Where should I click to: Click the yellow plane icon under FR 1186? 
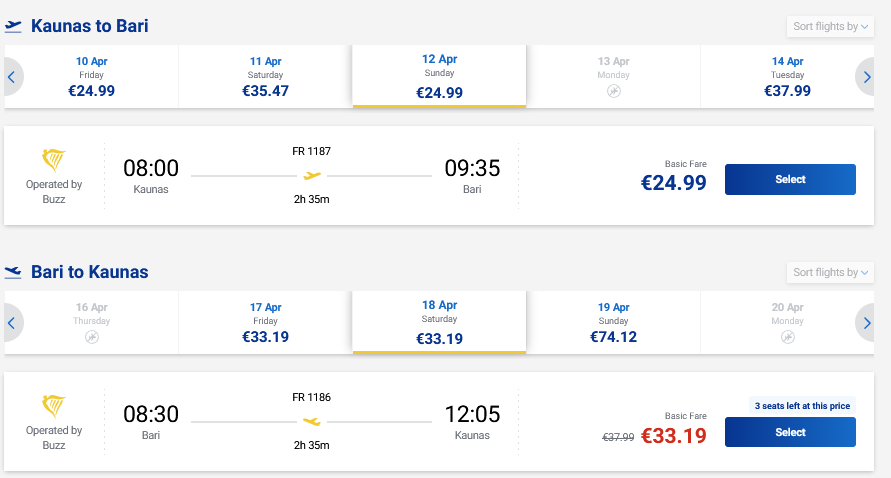click(x=313, y=421)
